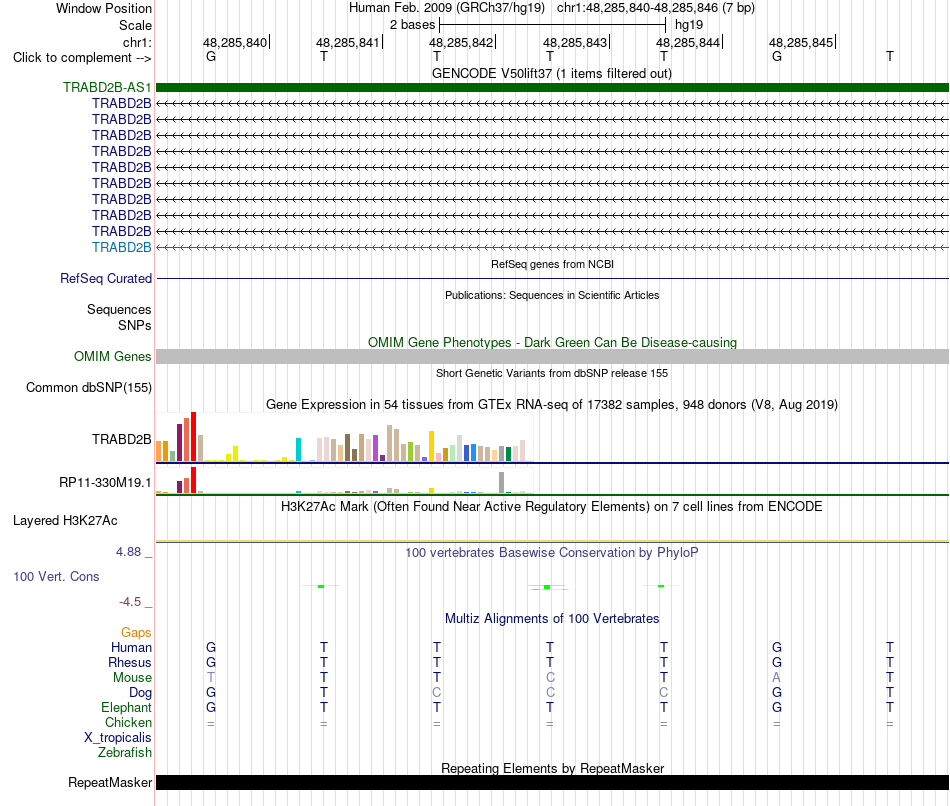950x806 pixels.
Task: Click the '2 bases' scale bar label
Action: pos(412,25)
